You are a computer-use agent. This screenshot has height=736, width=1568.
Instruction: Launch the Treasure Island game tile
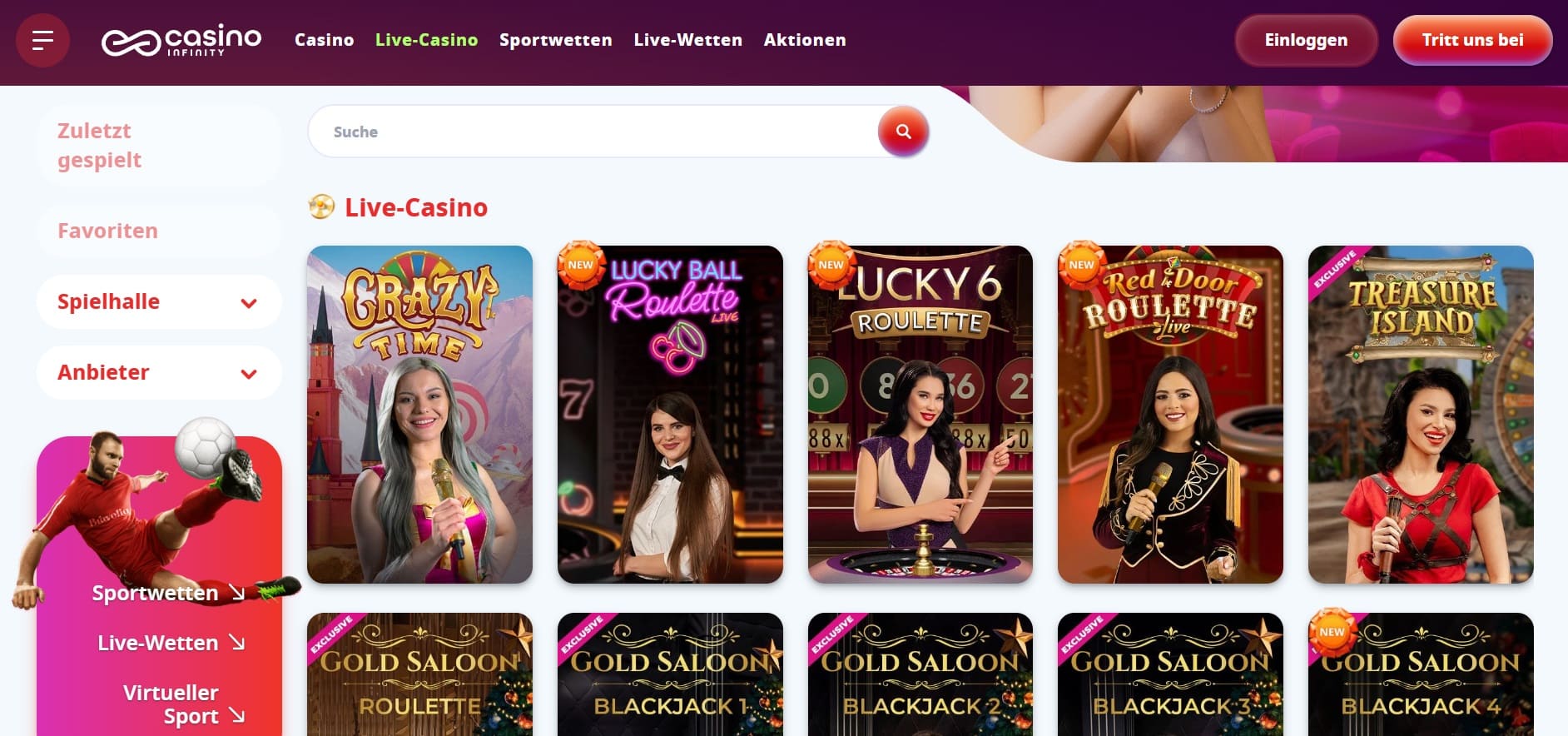click(x=1421, y=415)
